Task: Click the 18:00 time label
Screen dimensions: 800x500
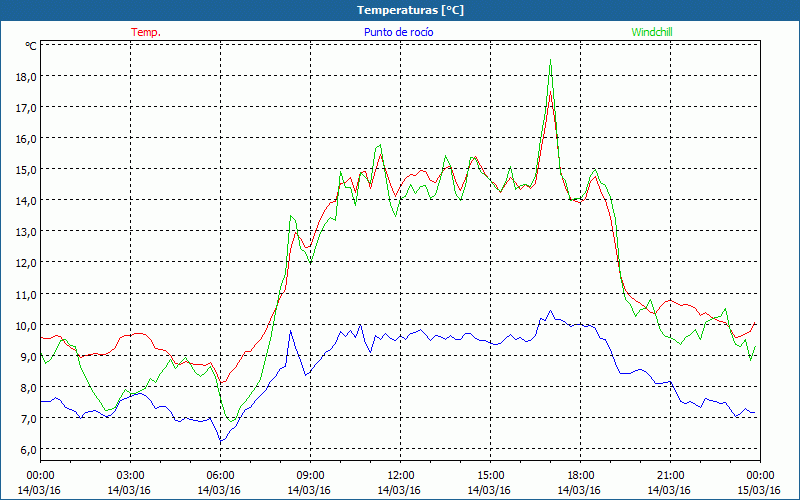Action: pyautogui.click(x=580, y=476)
